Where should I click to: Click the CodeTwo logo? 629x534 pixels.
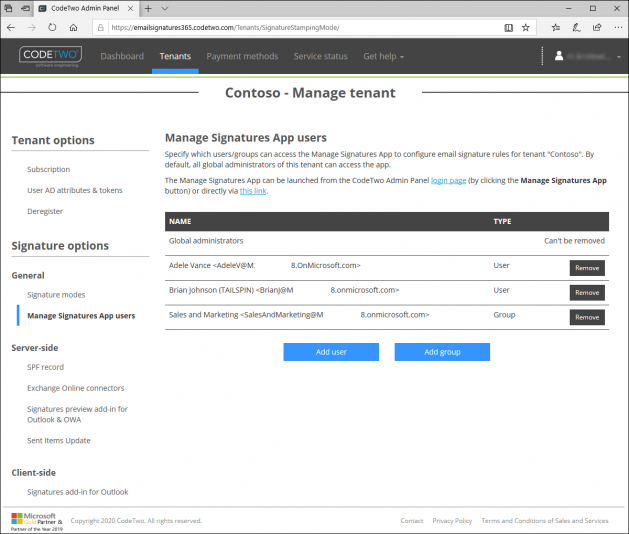pos(51,56)
